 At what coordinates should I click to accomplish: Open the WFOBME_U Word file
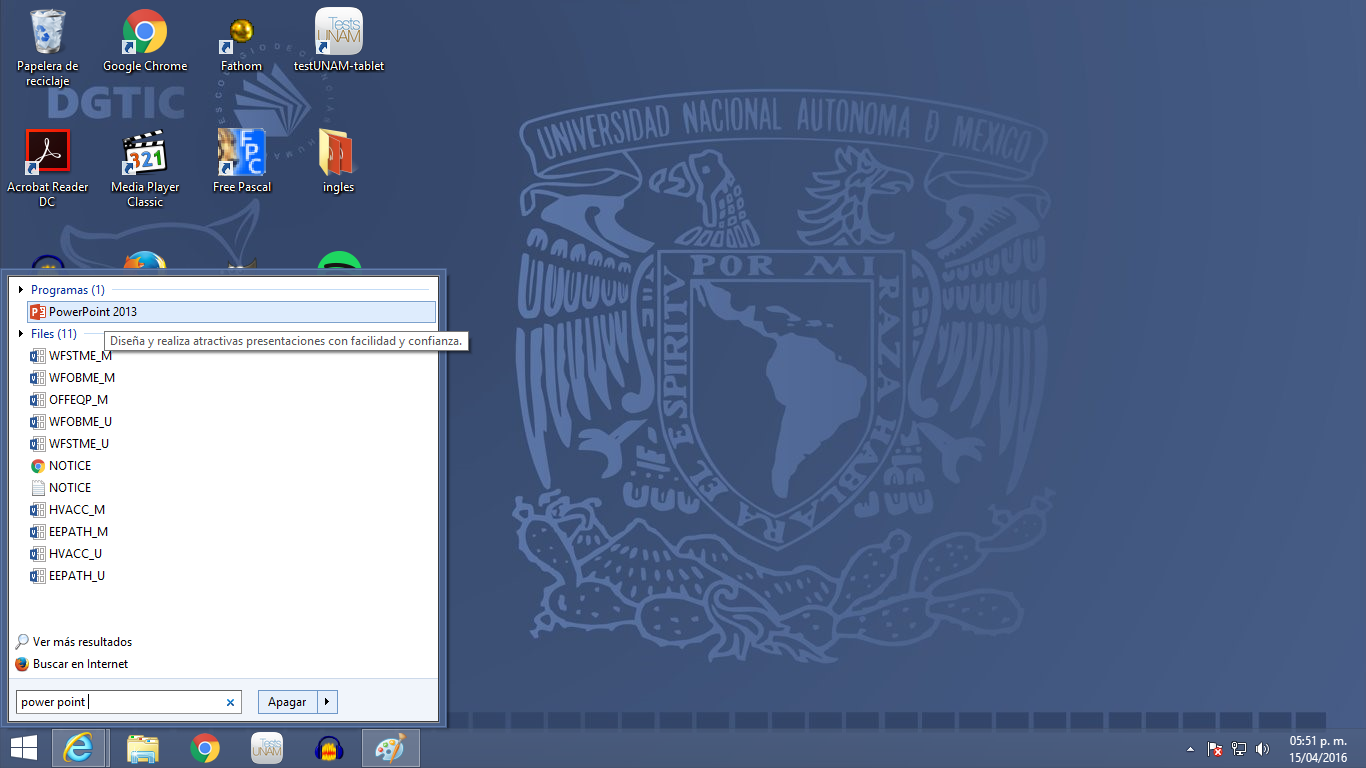[x=71, y=422]
